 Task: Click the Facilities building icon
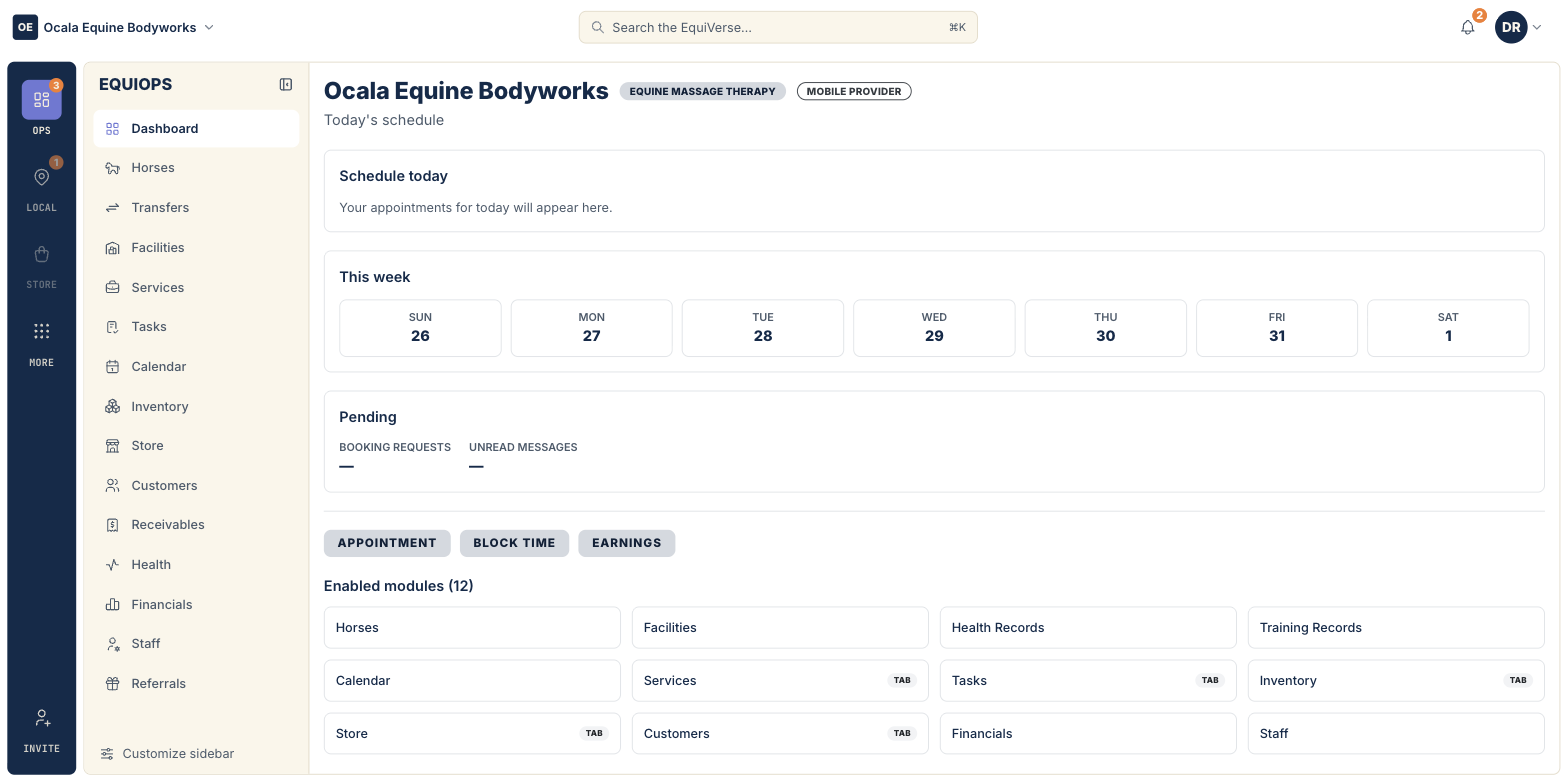113,248
